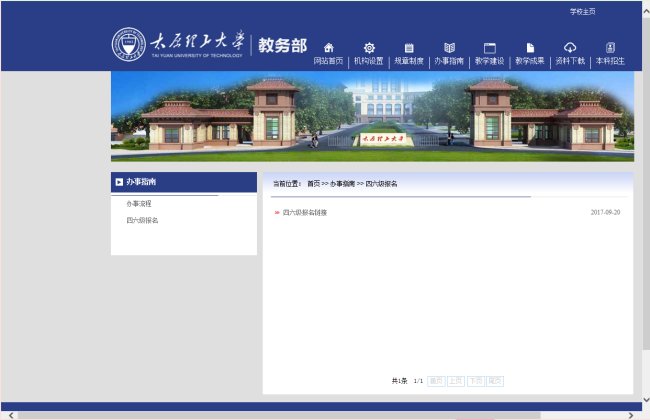Click the 上页 pagination button
The width and height of the screenshot is (650, 420).
(x=456, y=381)
